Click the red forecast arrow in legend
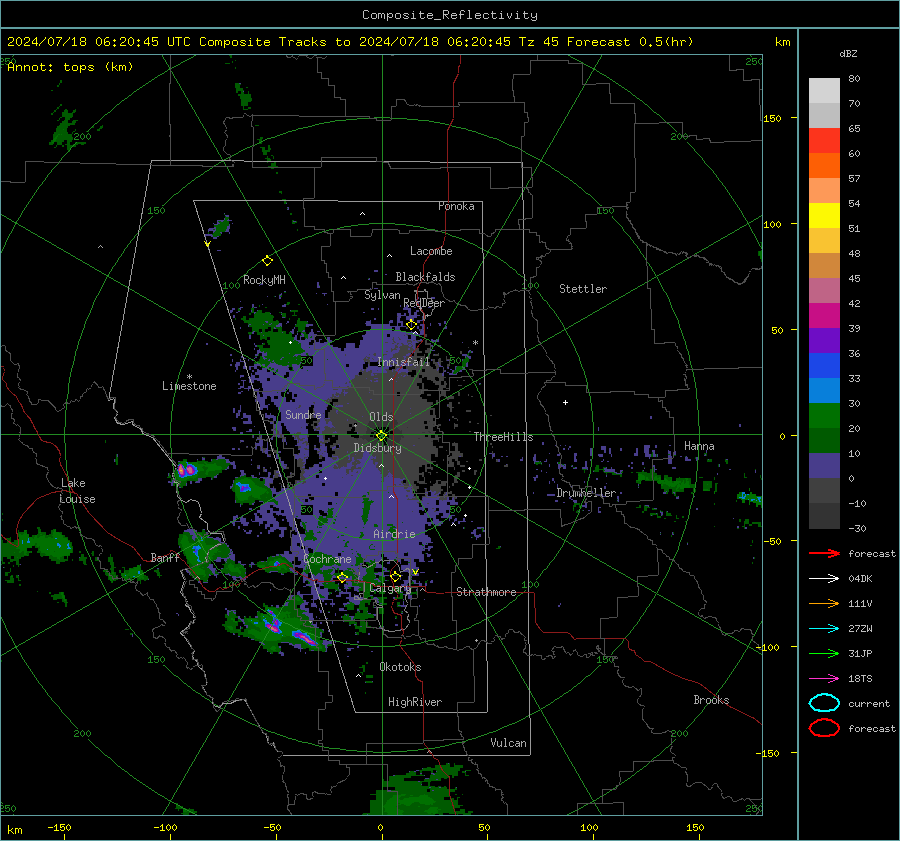This screenshot has width=900, height=841. pyautogui.click(x=824, y=553)
